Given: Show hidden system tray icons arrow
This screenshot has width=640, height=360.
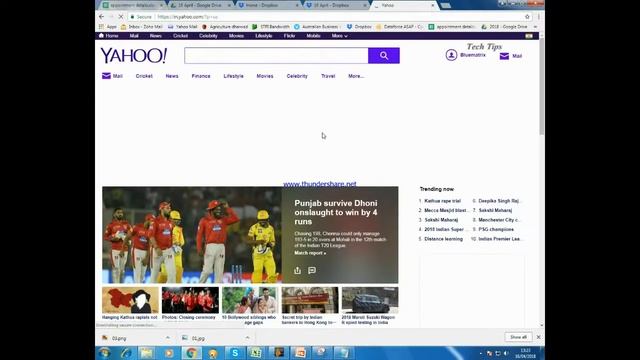Looking at the screenshot, I should click(481, 353).
